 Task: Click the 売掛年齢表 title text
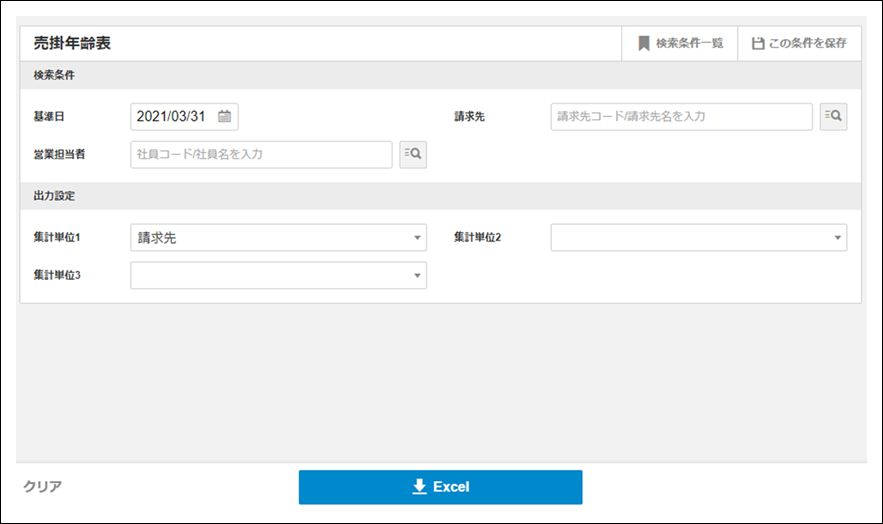tap(72, 43)
